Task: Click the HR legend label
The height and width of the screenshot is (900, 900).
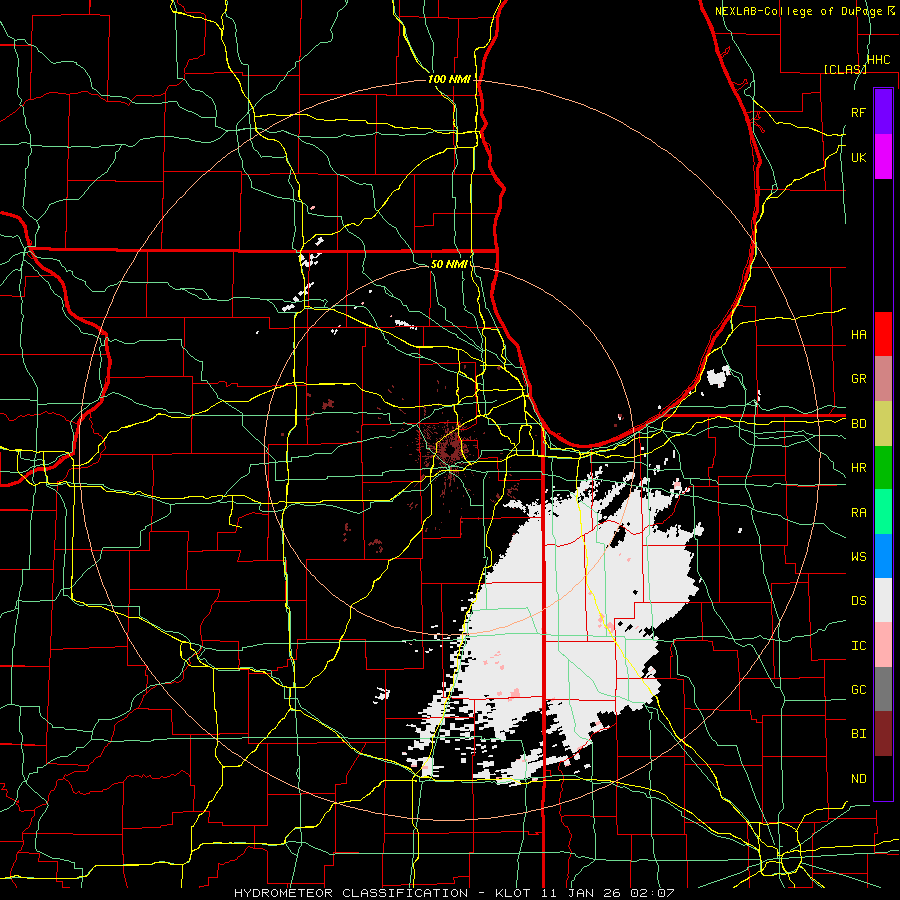Action: click(x=858, y=468)
